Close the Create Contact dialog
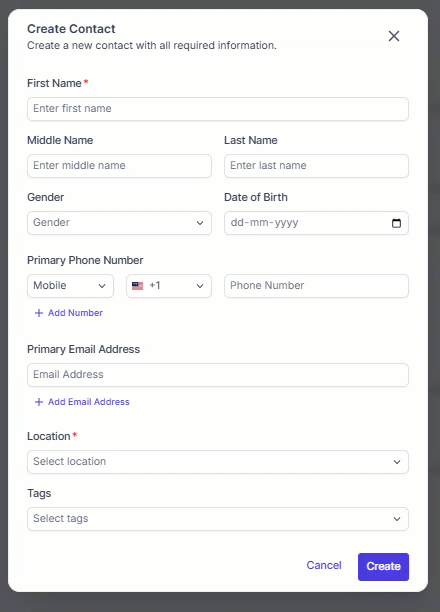The height and width of the screenshot is (612, 440). click(394, 36)
